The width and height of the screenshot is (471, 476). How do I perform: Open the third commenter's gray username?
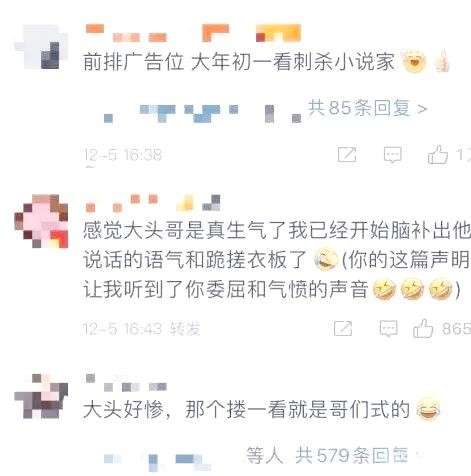[x=126, y=383]
